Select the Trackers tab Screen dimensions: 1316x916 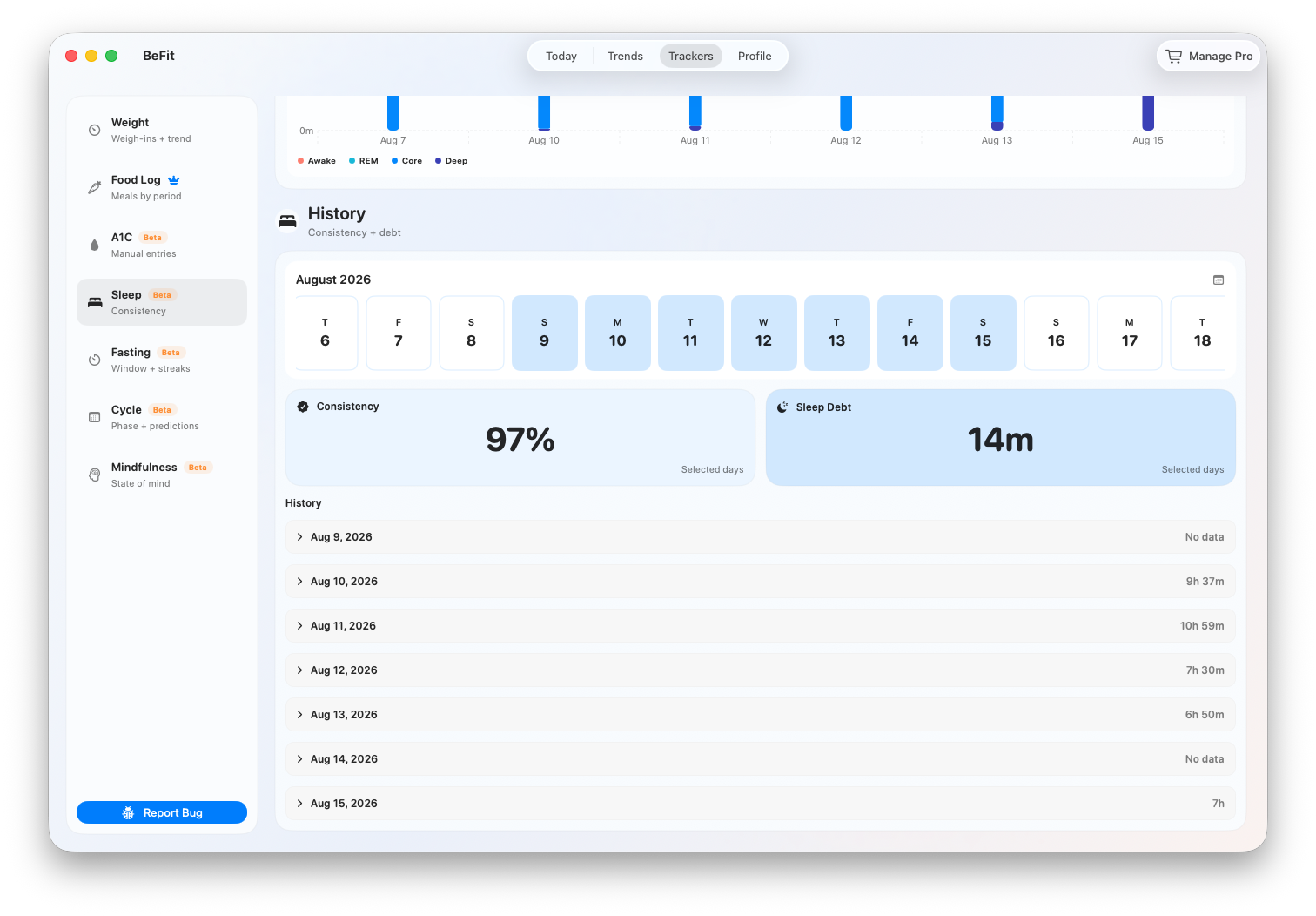[691, 56]
